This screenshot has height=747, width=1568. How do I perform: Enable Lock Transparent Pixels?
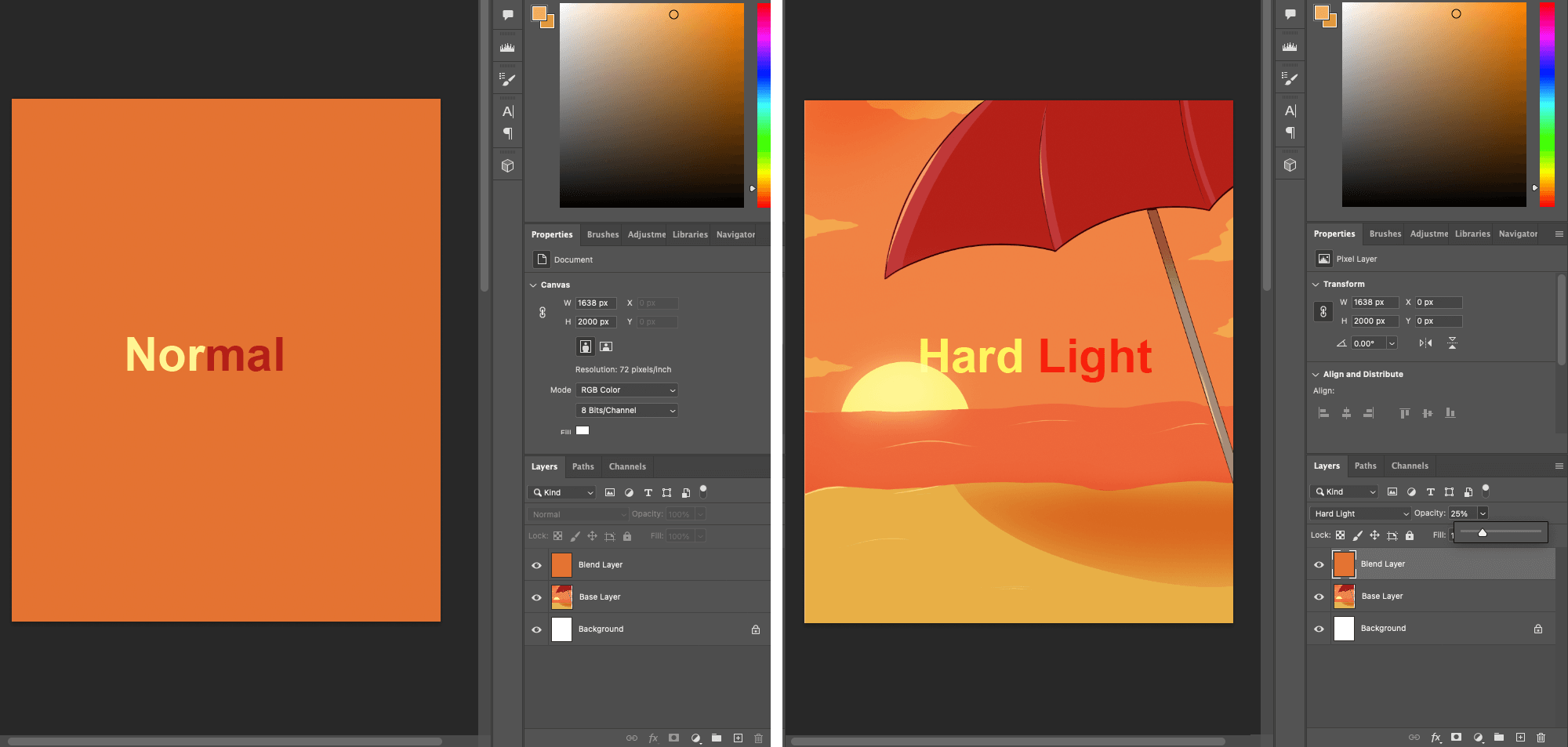point(557,535)
